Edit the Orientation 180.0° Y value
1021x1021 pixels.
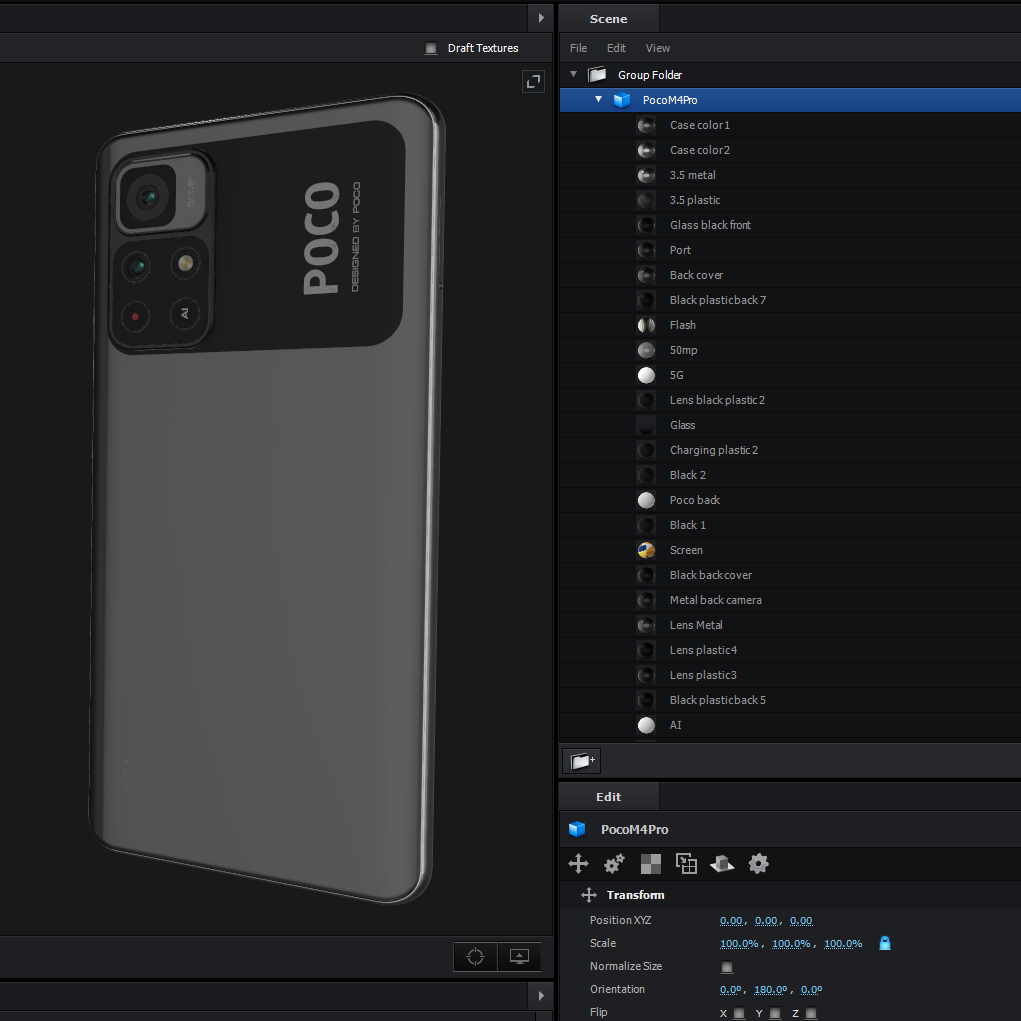click(x=771, y=990)
